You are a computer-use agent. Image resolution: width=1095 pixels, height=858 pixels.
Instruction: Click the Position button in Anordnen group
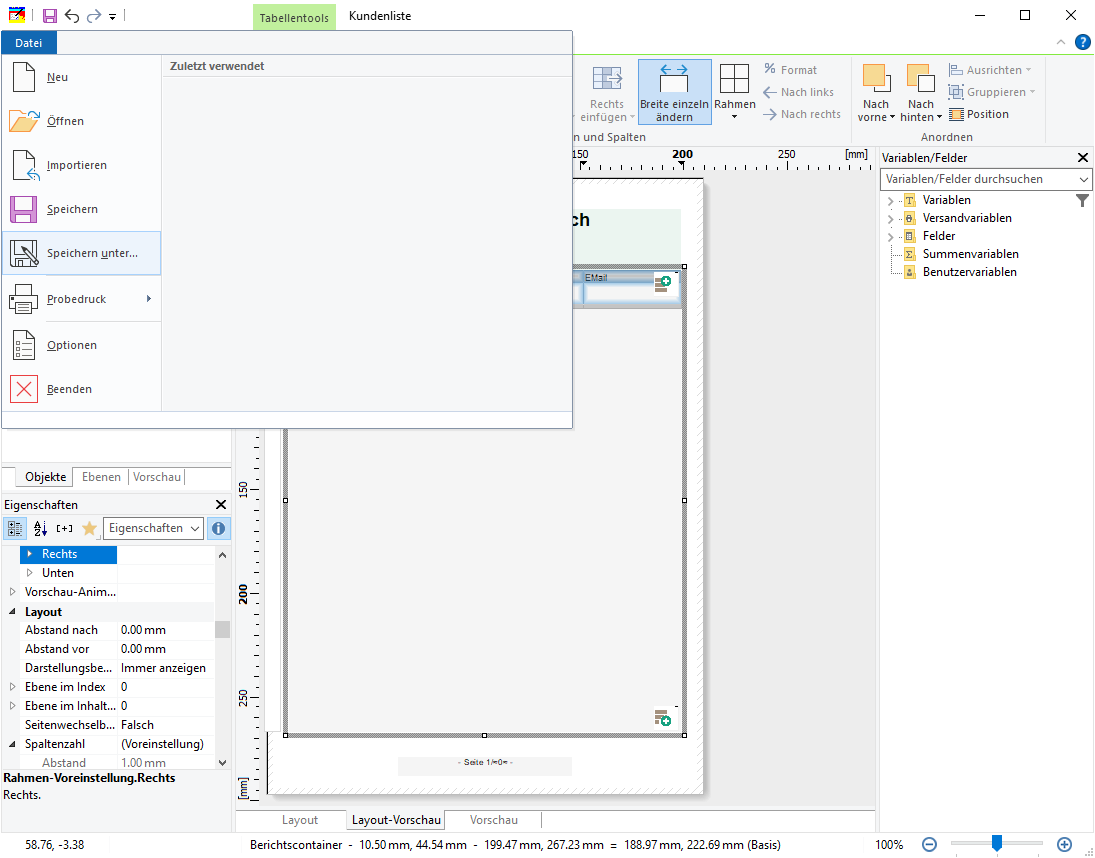click(978, 114)
